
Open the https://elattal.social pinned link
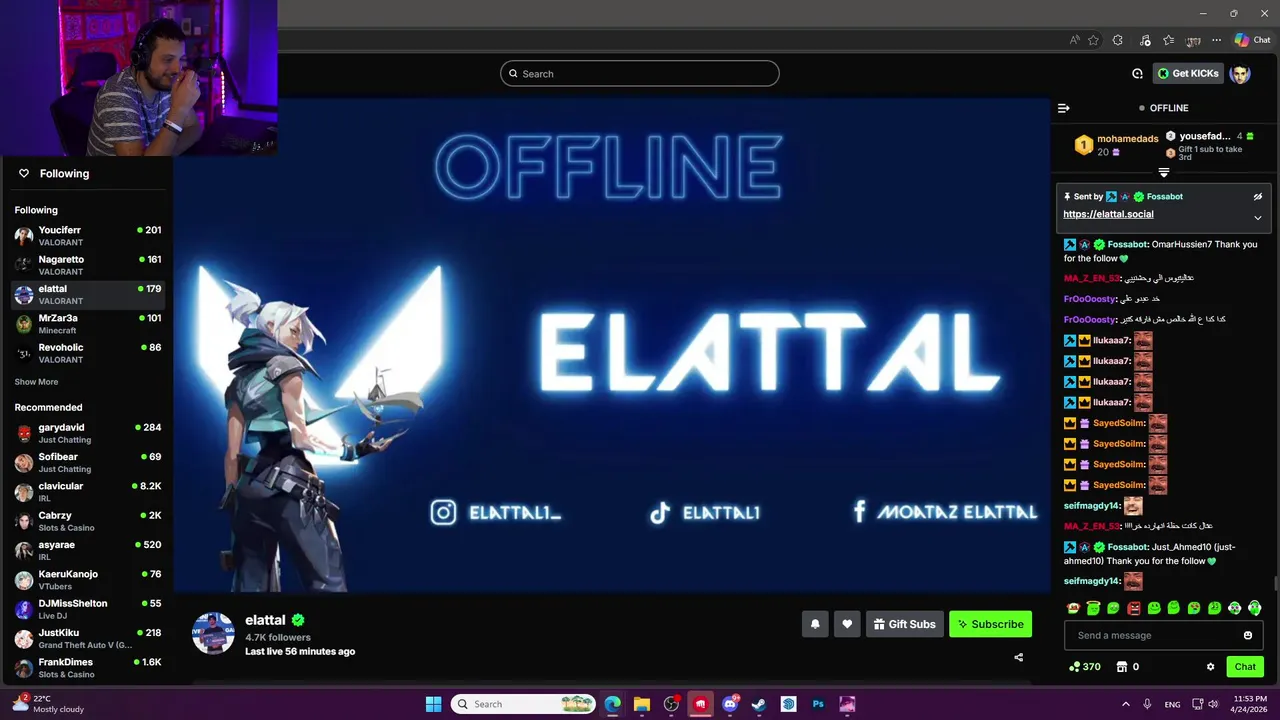coord(1108,214)
